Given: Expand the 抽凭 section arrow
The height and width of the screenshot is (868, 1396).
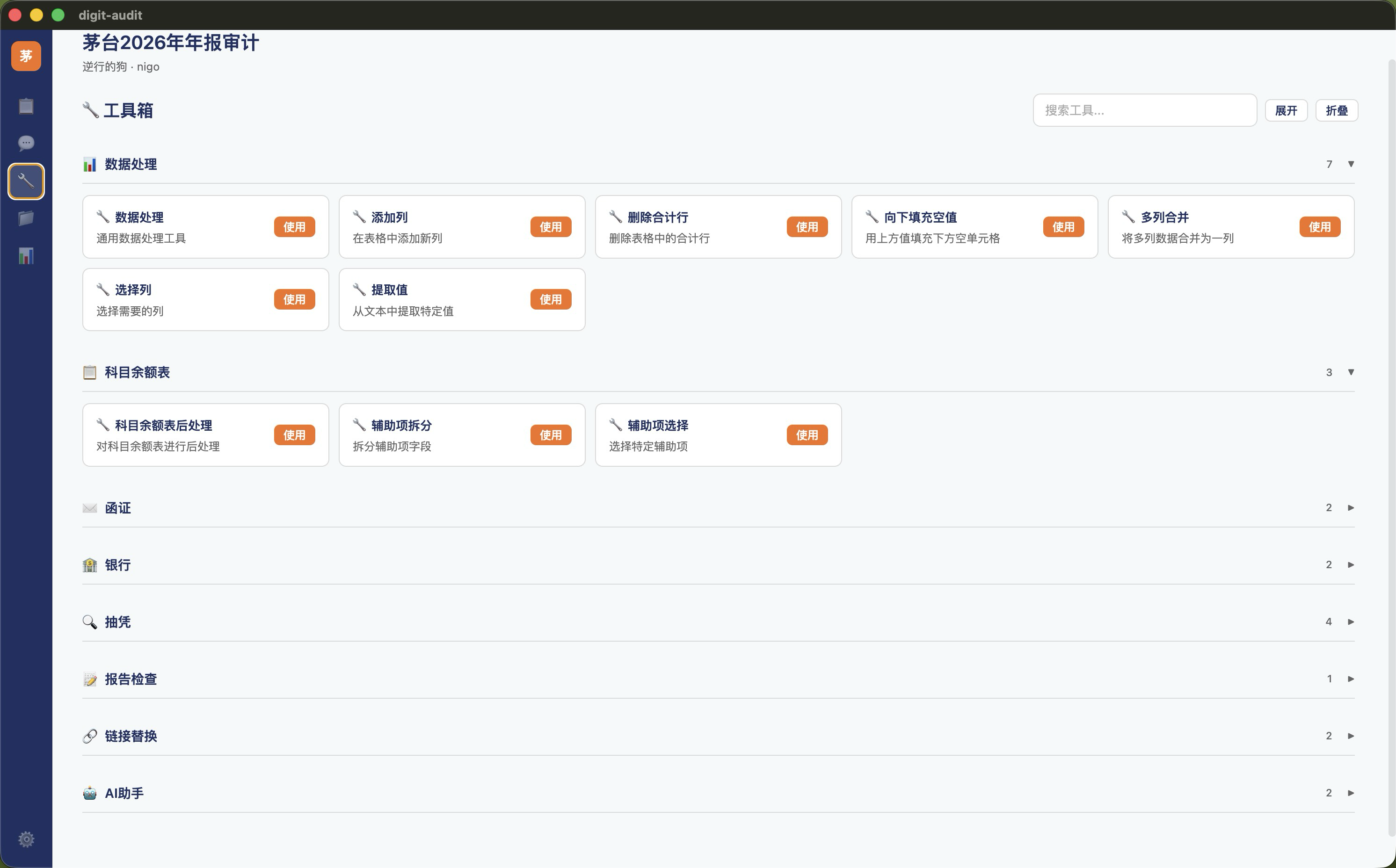Looking at the screenshot, I should click(x=1351, y=622).
